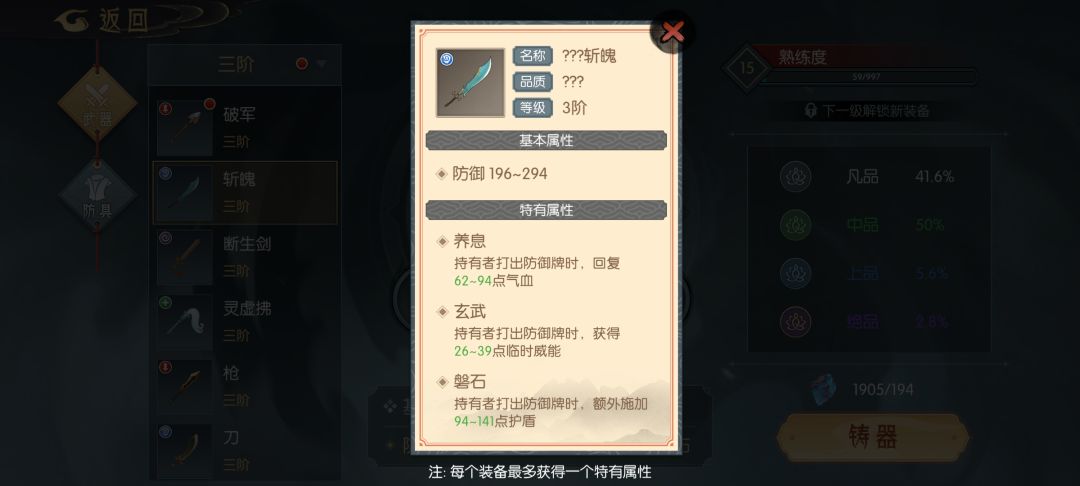Select 破军 spear in weapon list

[x=185, y=127]
